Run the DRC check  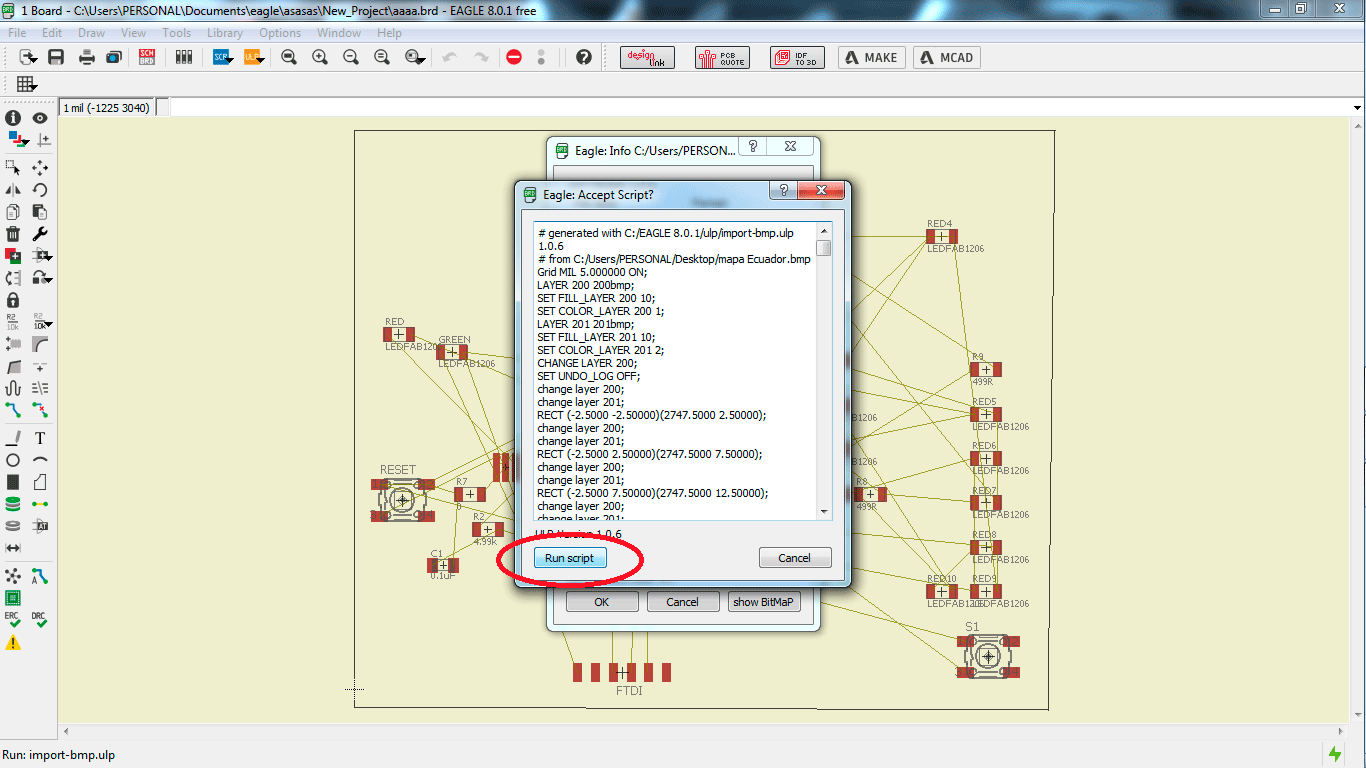tap(39, 620)
